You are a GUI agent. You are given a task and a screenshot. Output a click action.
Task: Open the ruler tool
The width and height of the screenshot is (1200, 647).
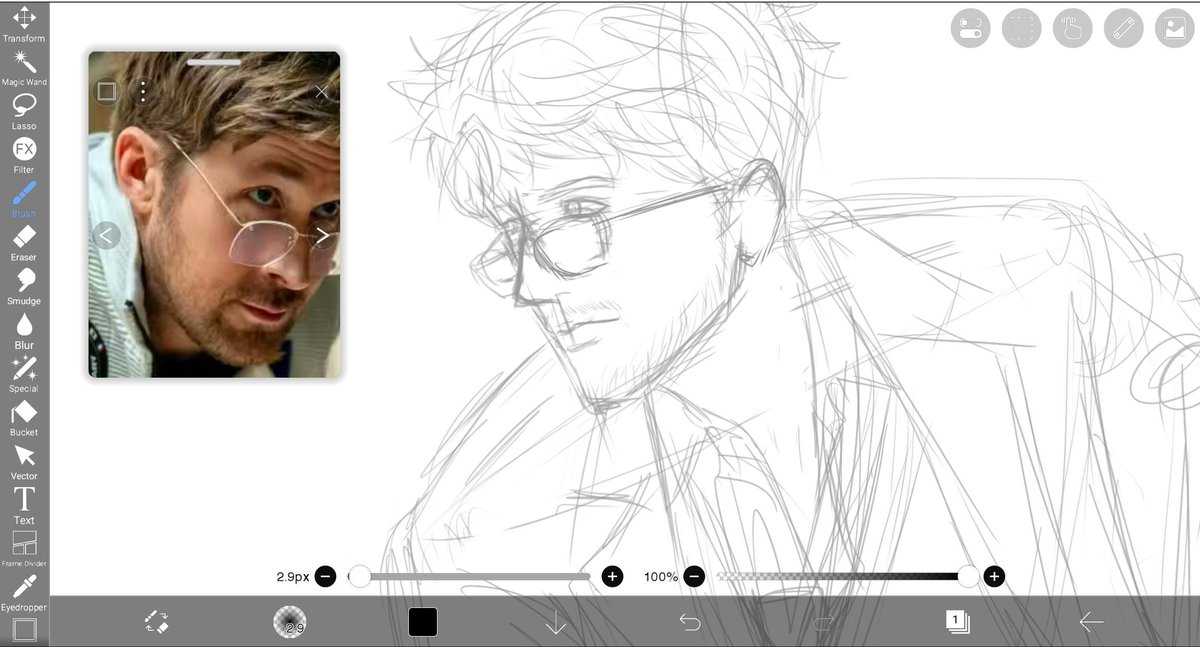click(1124, 28)
